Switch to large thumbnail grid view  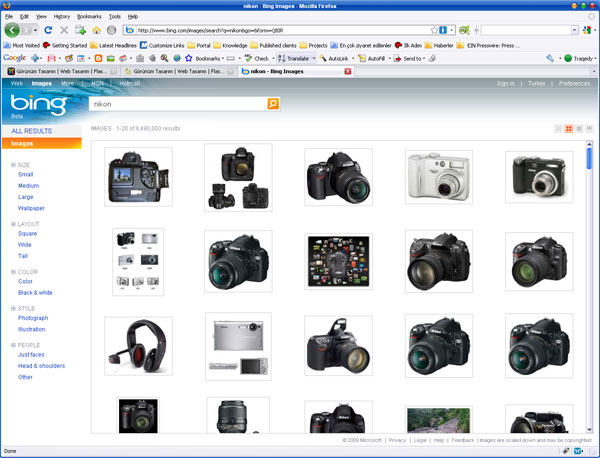pos(579,129)
